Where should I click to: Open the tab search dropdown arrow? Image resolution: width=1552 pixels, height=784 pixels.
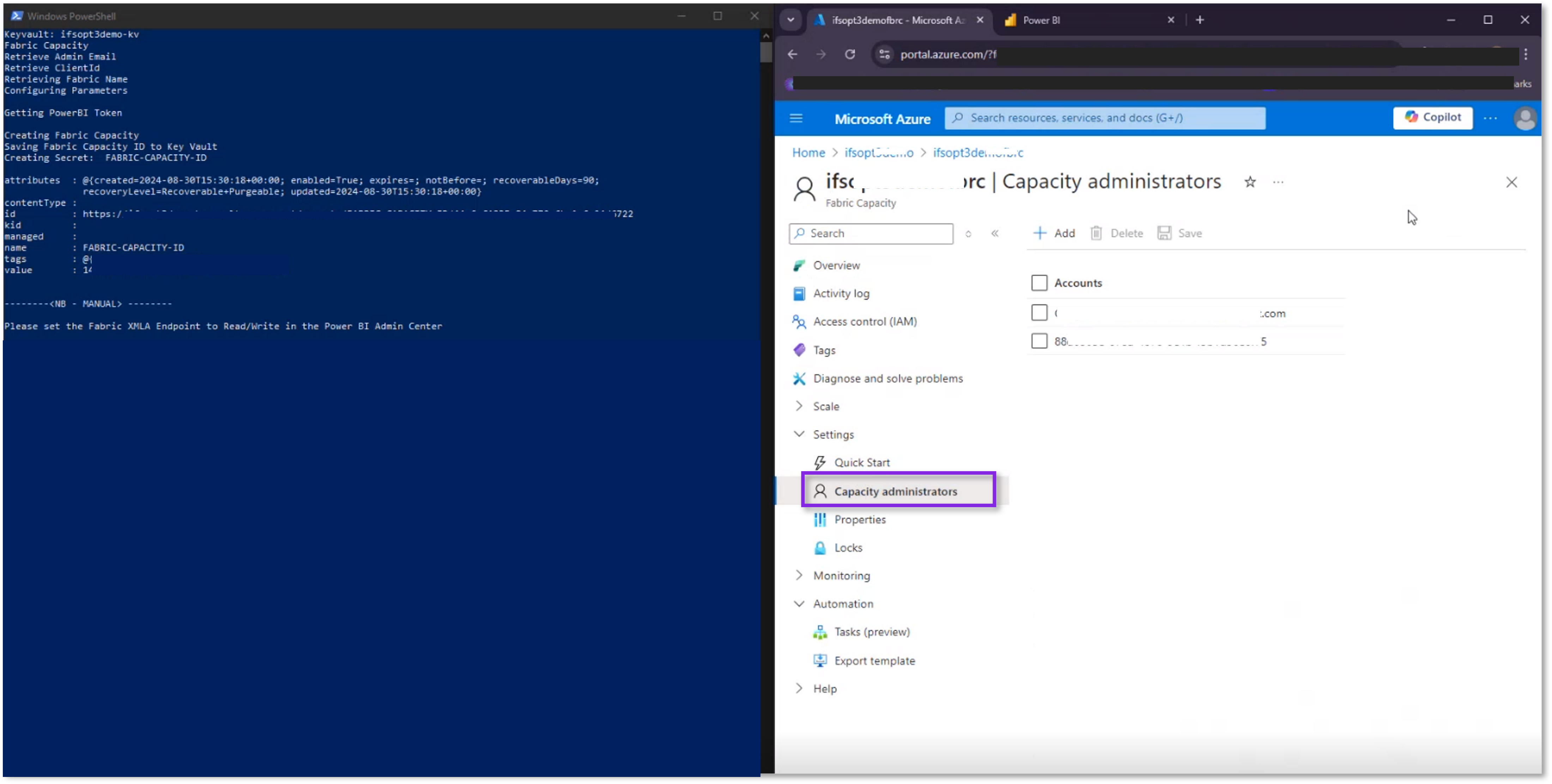(790, 20)
